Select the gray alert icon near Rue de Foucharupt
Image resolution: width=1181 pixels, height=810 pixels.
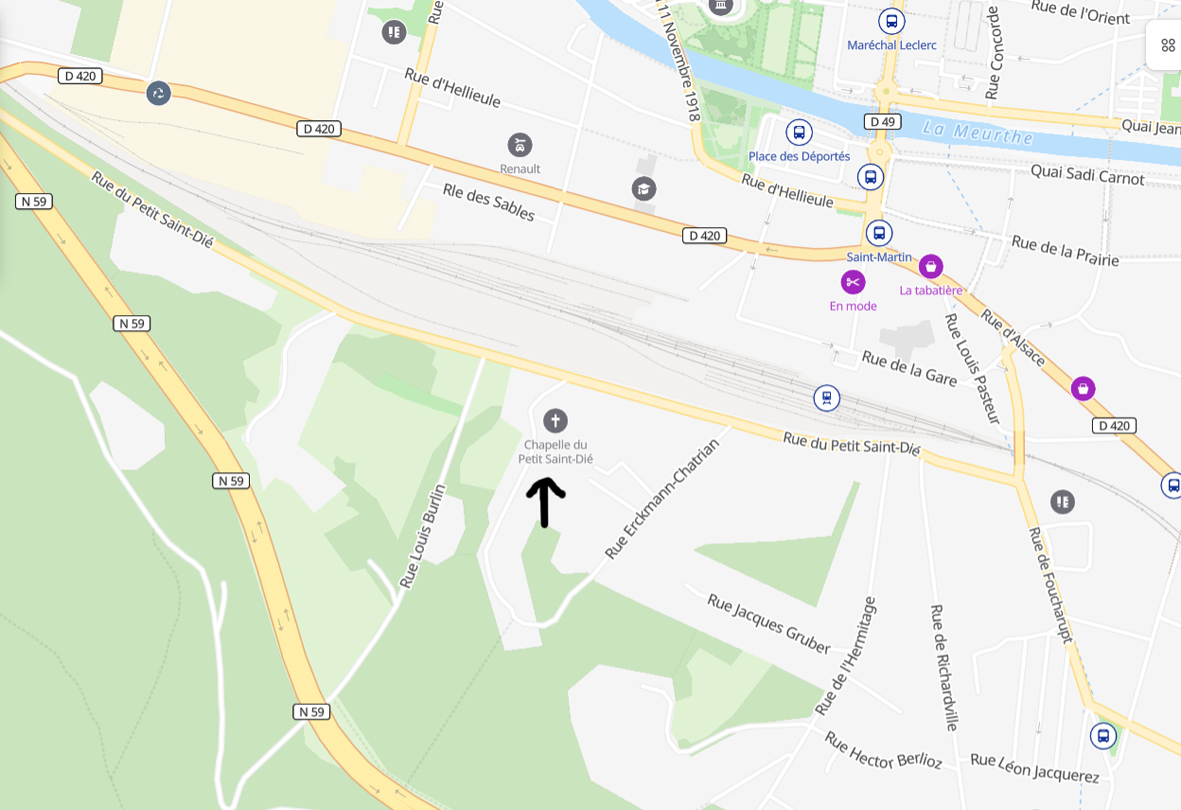[1063, 501]
